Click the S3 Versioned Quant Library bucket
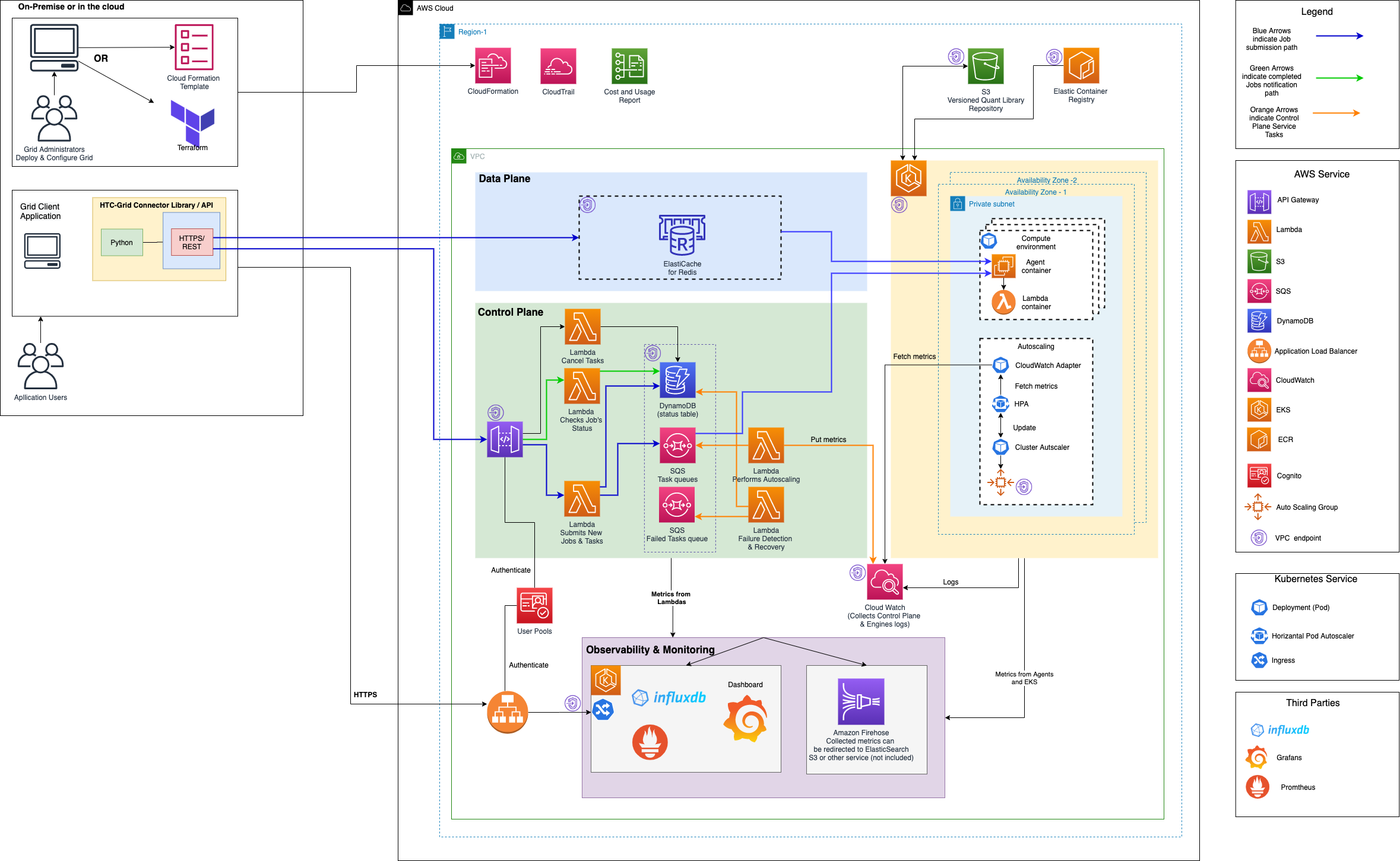This screenshot has height=861, width=1400. (986, 66)
